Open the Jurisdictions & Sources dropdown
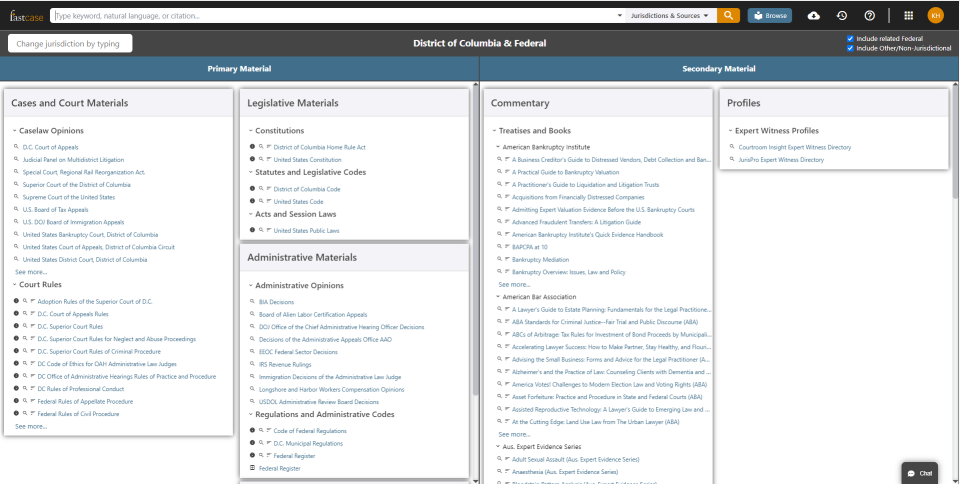This screenshot has height=484, width=960. [672, 15]
